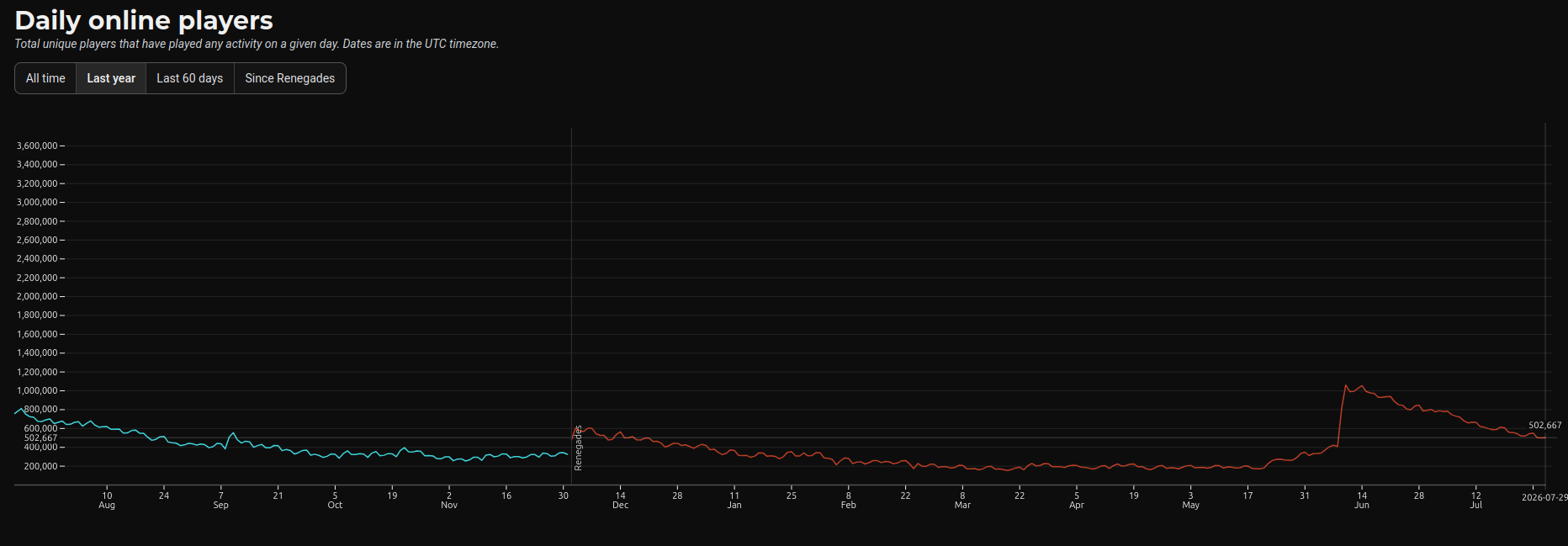Image resolution: width=1568 pixels, height=546 pixels.
Task: Click the 8 Mar x-axis label
Action: coord(962,501)
